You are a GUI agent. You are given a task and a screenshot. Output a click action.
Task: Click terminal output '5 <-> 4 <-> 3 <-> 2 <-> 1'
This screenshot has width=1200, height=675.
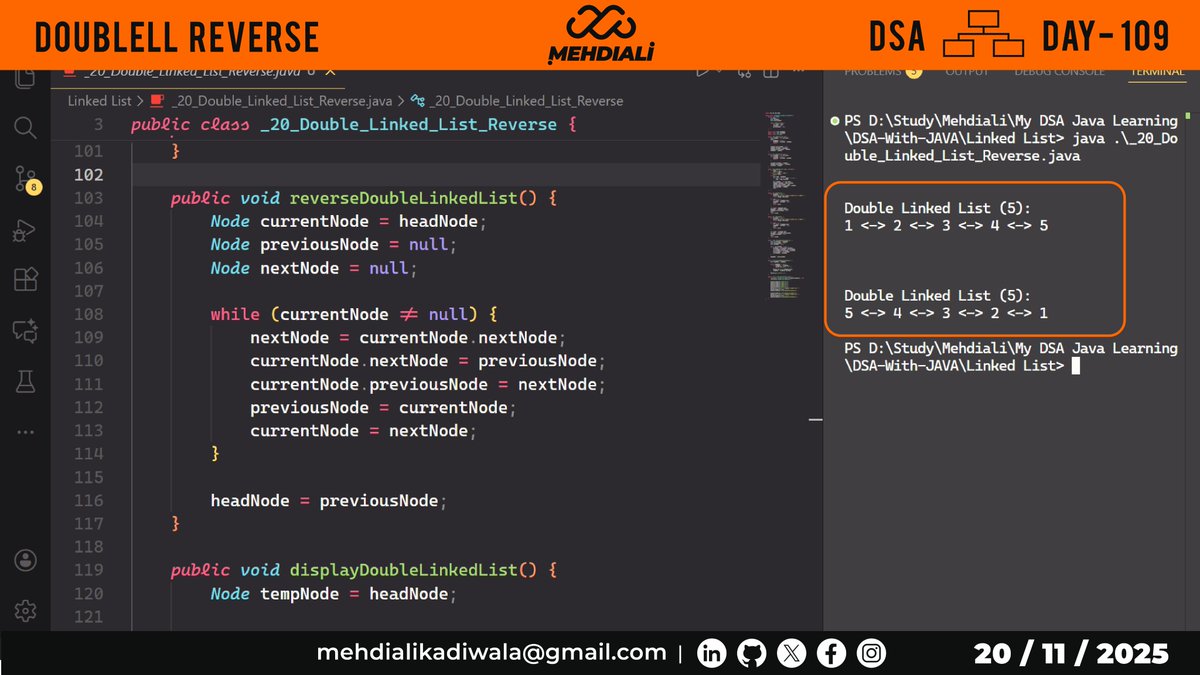pyautogui.click(x=946, y=313)
